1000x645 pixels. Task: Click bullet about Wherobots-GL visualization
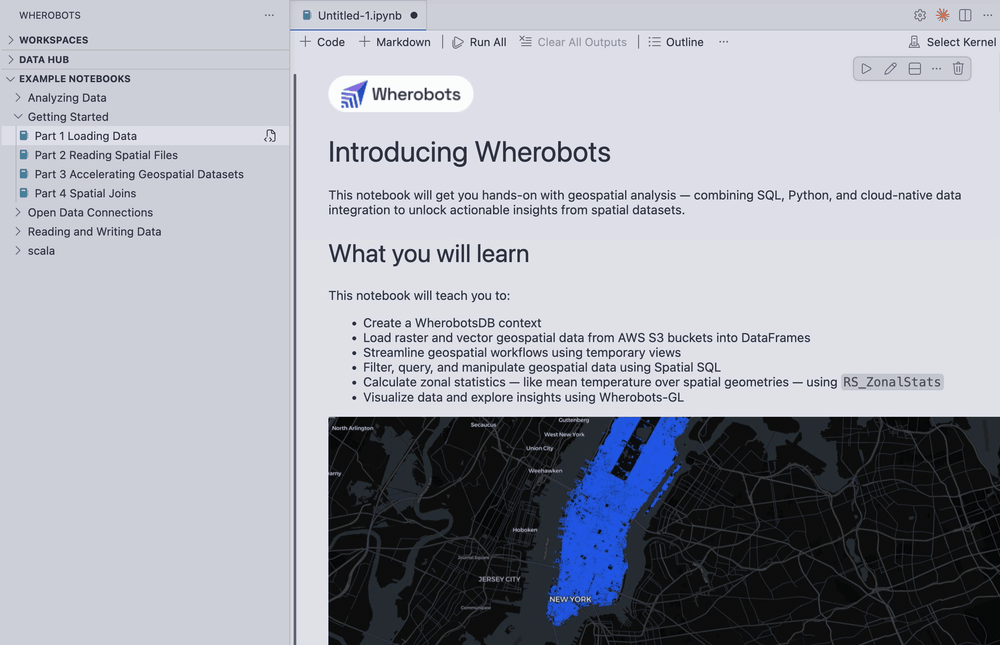[x=523, y=397]
